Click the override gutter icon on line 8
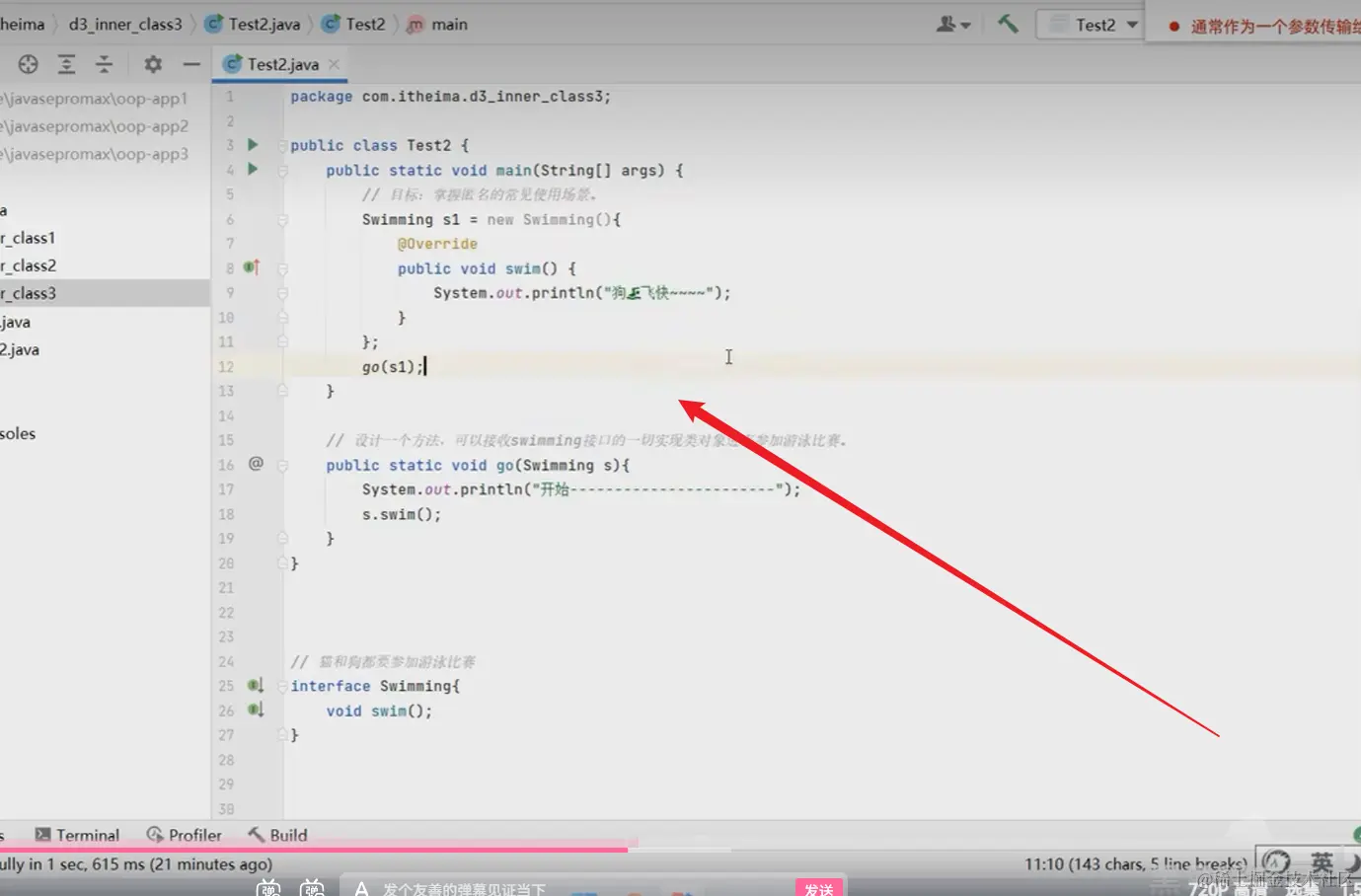Image resolution: width=1361 pixels, height=896 pixels. pyautogui.click(x=252, y=267)
